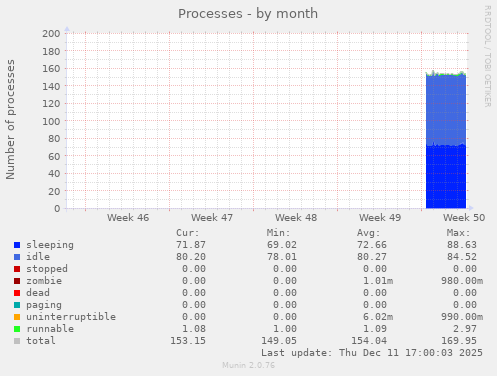The height and width of the screenshot is (376, 497).
Task: Click the 'Munin 2.0.76' version text
Action: 249,365
